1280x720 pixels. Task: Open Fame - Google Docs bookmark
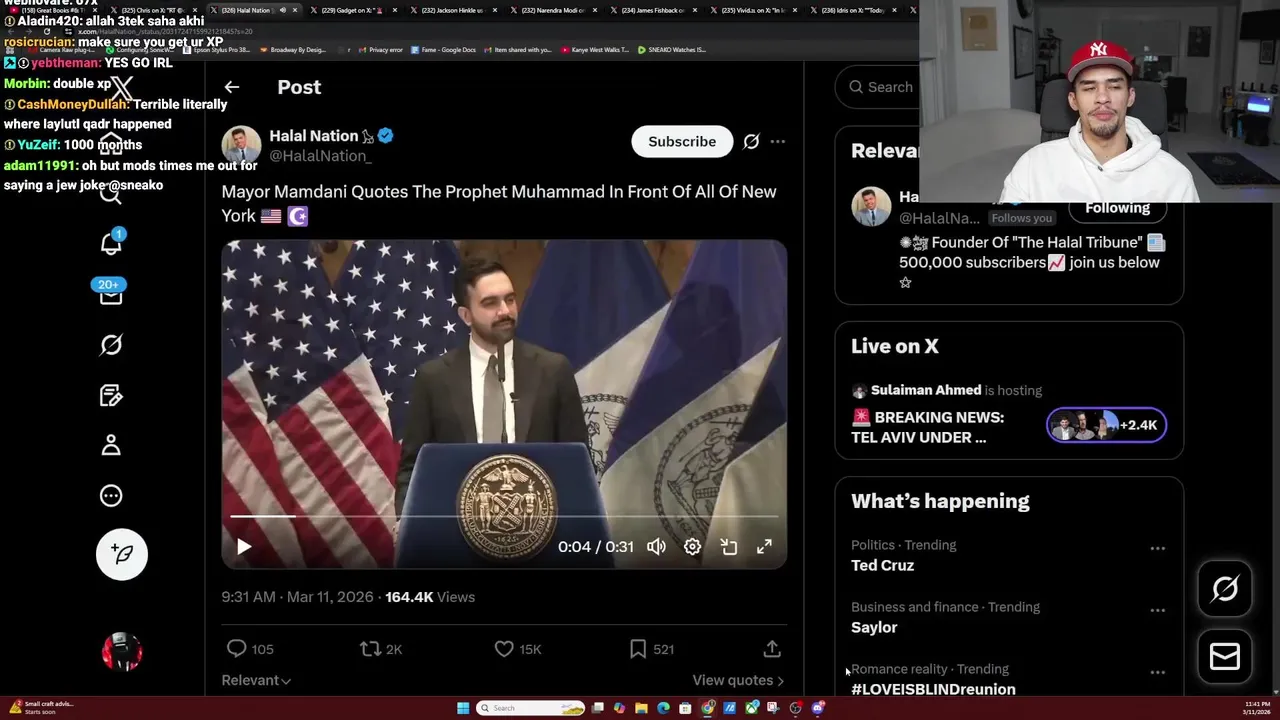(444, 50)
